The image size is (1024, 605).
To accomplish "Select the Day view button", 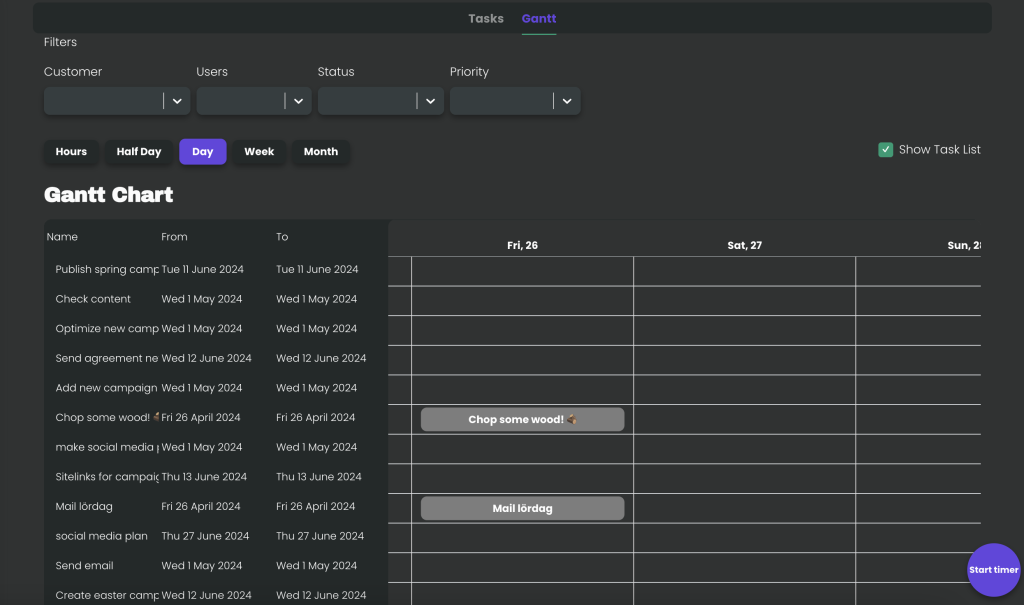I will [202, 152].
